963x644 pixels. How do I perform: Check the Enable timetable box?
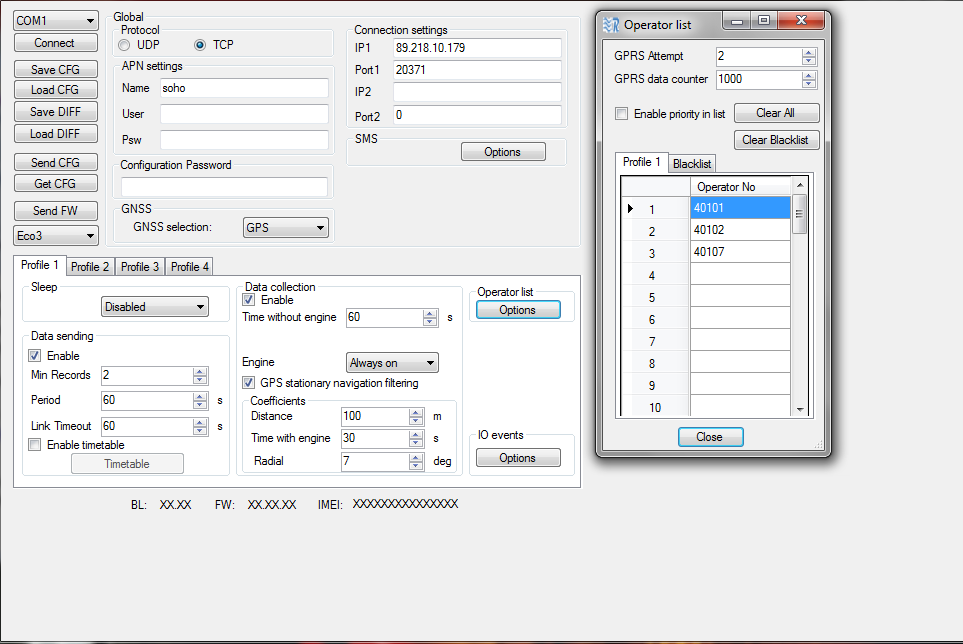click(x=35, y=445)
